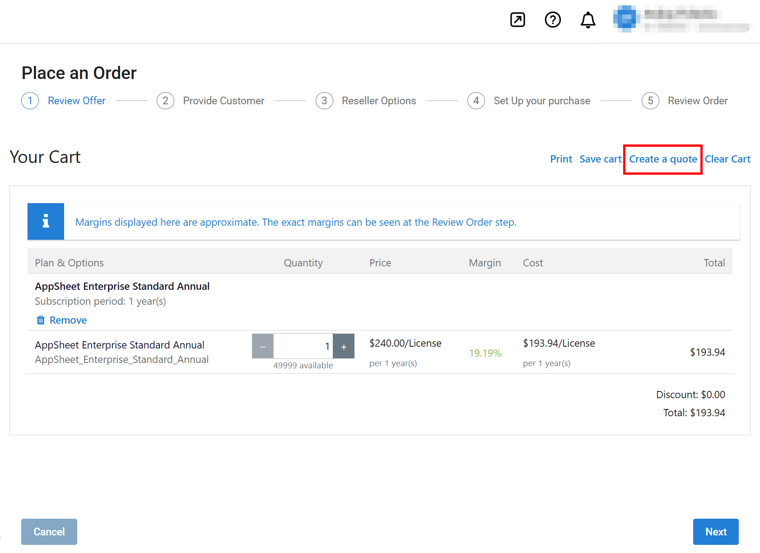Click the Discount: $0.00 text
The image size is (760, 553).
point(691,395)
